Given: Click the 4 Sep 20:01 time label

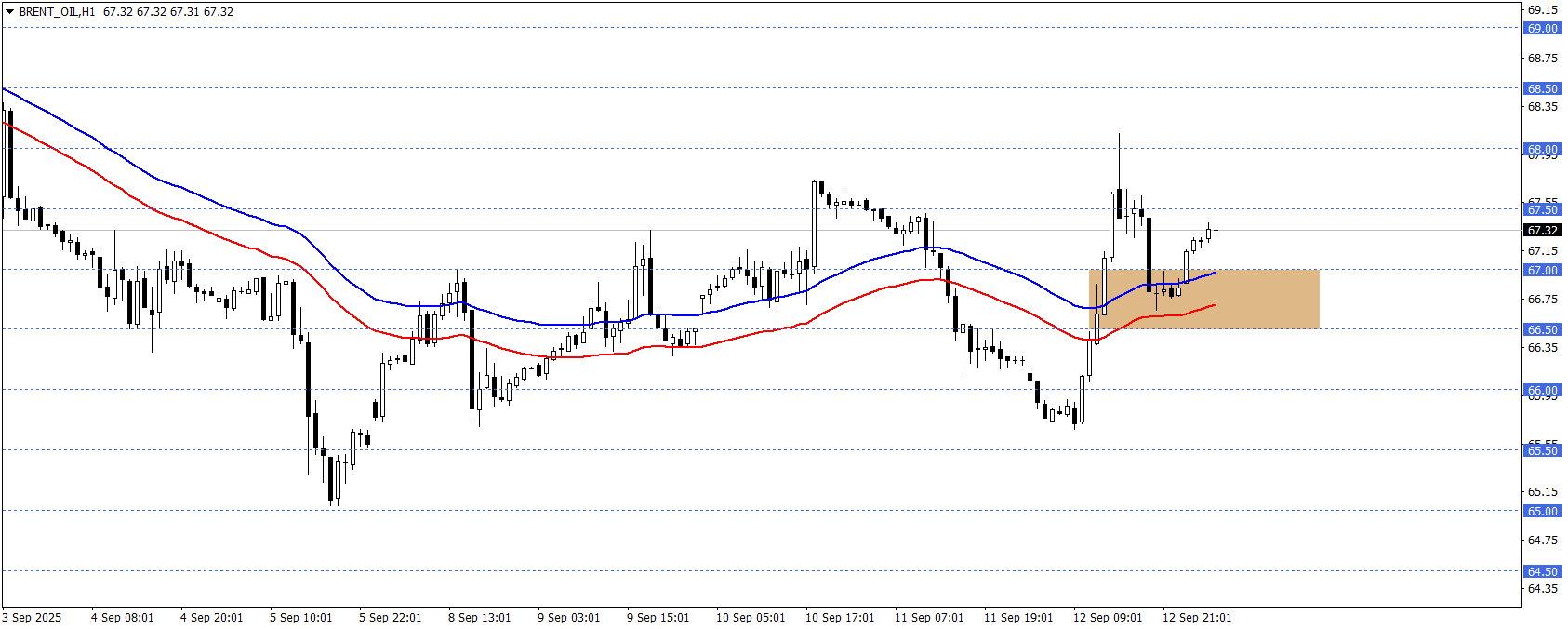Looking at the screenshot, I should [212, 617].
